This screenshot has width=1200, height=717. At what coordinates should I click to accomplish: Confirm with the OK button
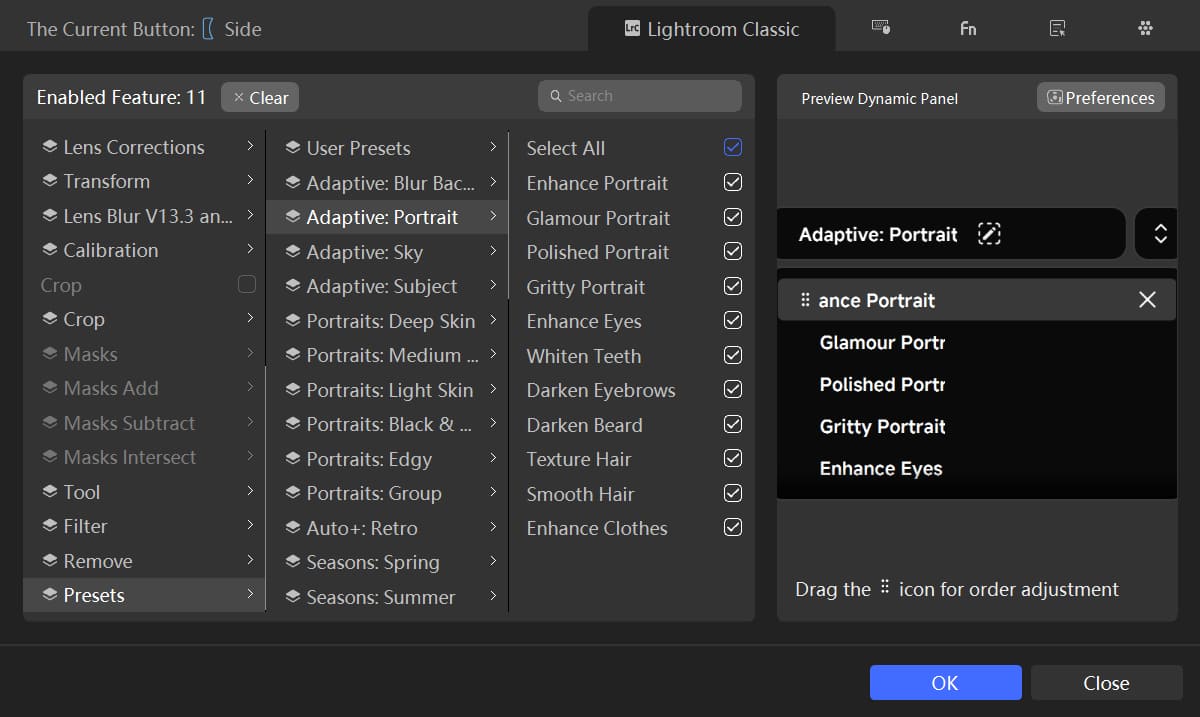[x=946, y=683]
